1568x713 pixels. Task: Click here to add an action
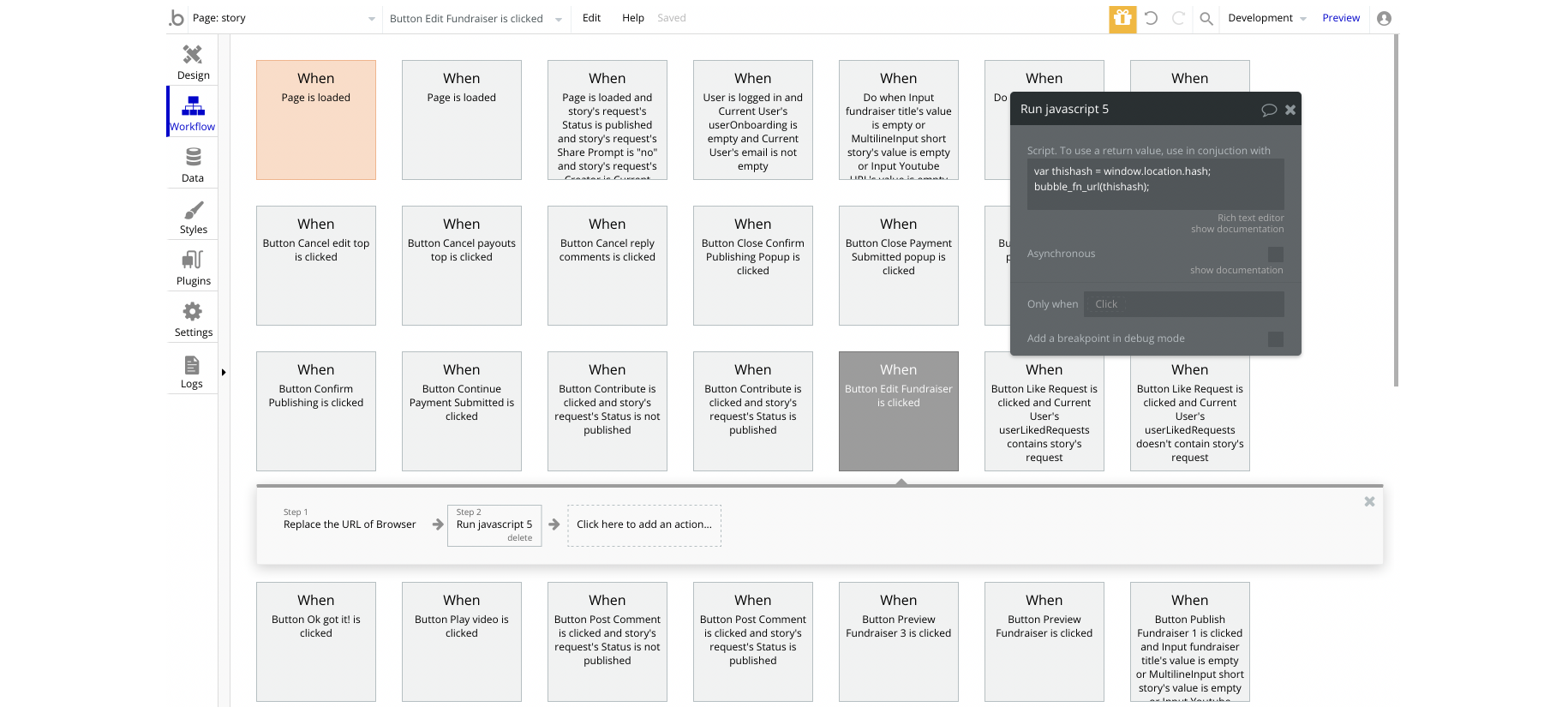[x=644, y=524]
